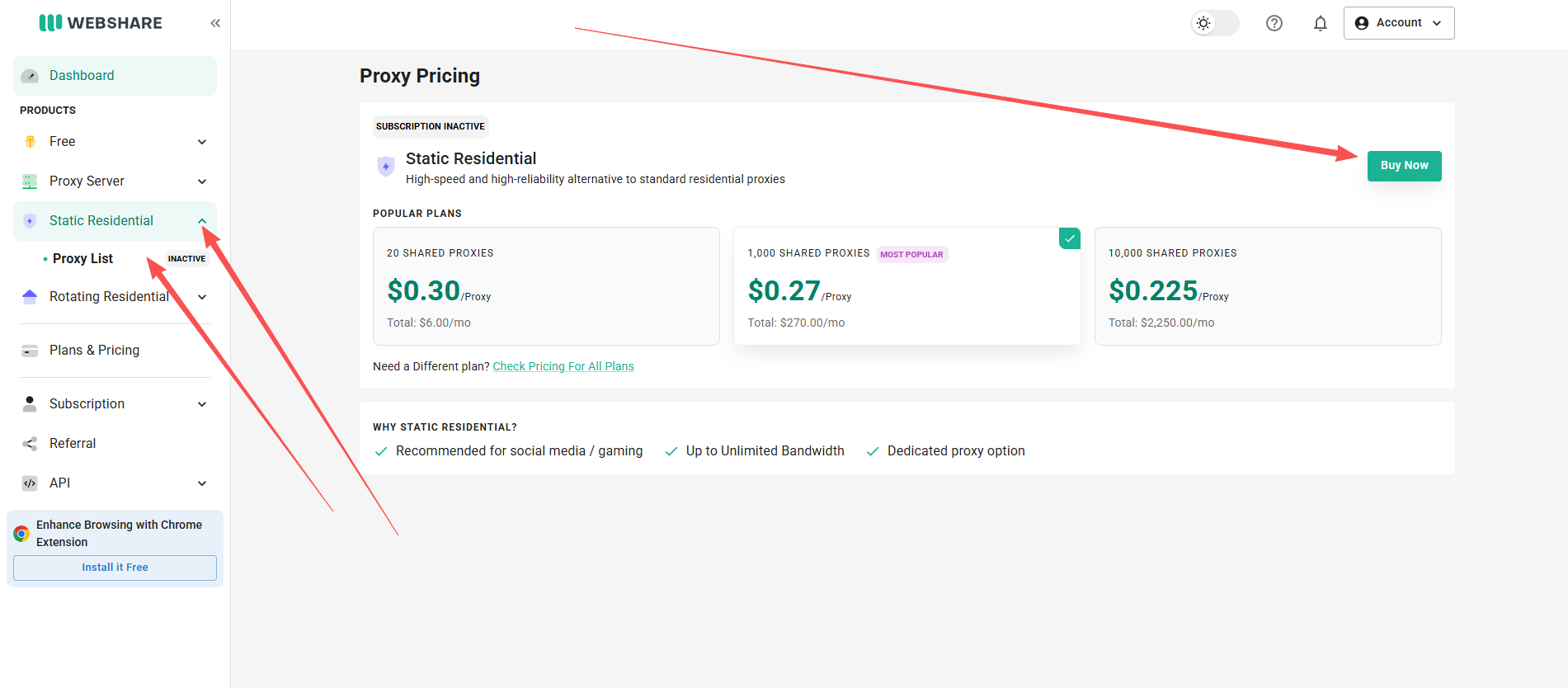Click the Referral share icon

point(30,444)
